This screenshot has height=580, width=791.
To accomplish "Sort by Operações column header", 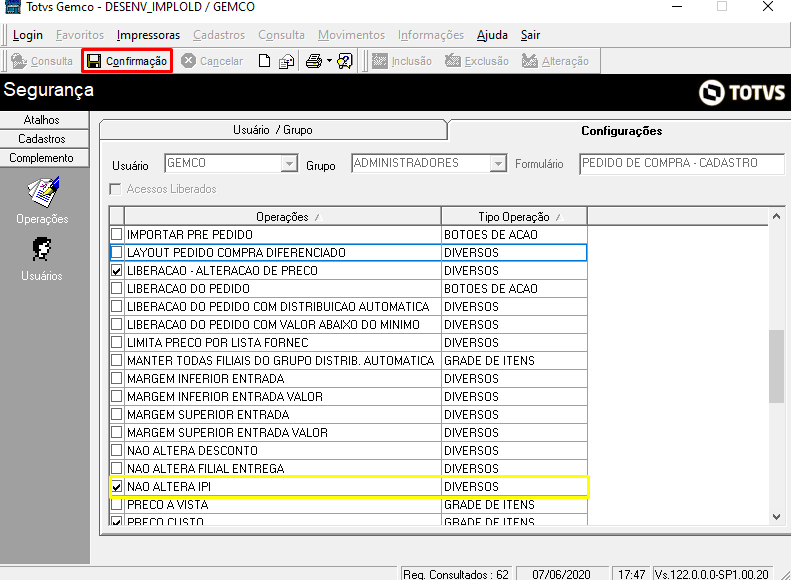I will click(x=282, y=217).
